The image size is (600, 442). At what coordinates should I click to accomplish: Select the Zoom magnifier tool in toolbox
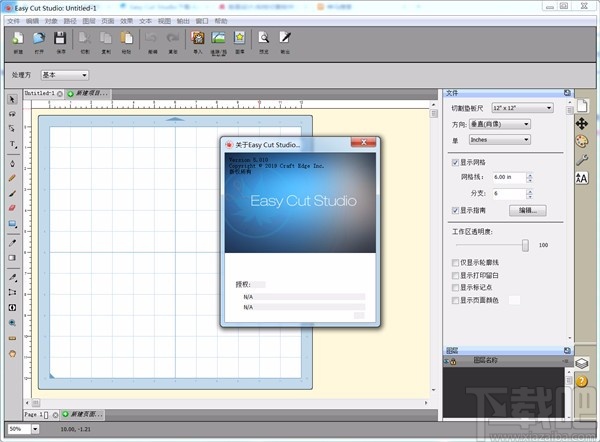tap(12, 323)
